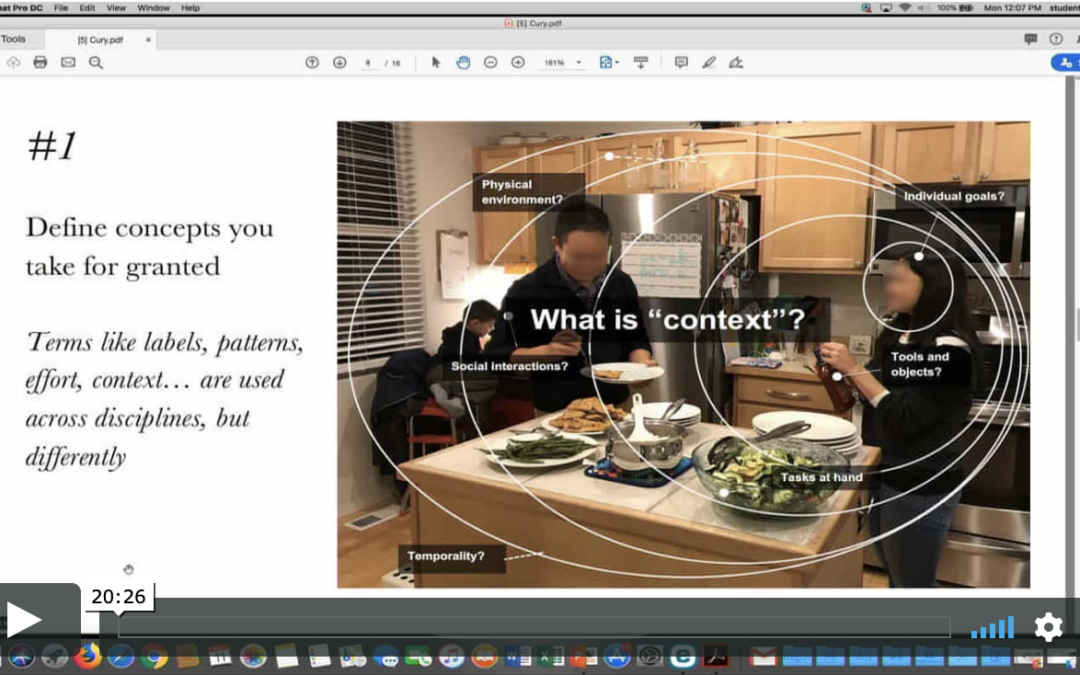
Task: Open Firefox from the dock
Action: click(x=87, y=656)
